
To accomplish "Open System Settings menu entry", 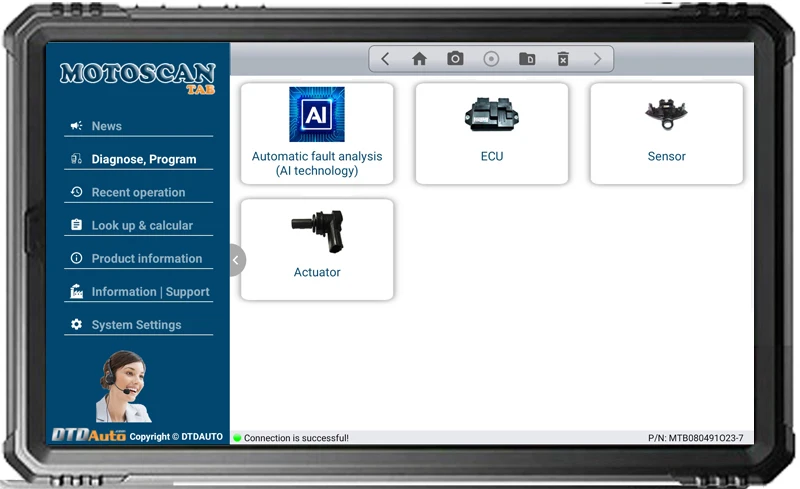I will 138,325.
